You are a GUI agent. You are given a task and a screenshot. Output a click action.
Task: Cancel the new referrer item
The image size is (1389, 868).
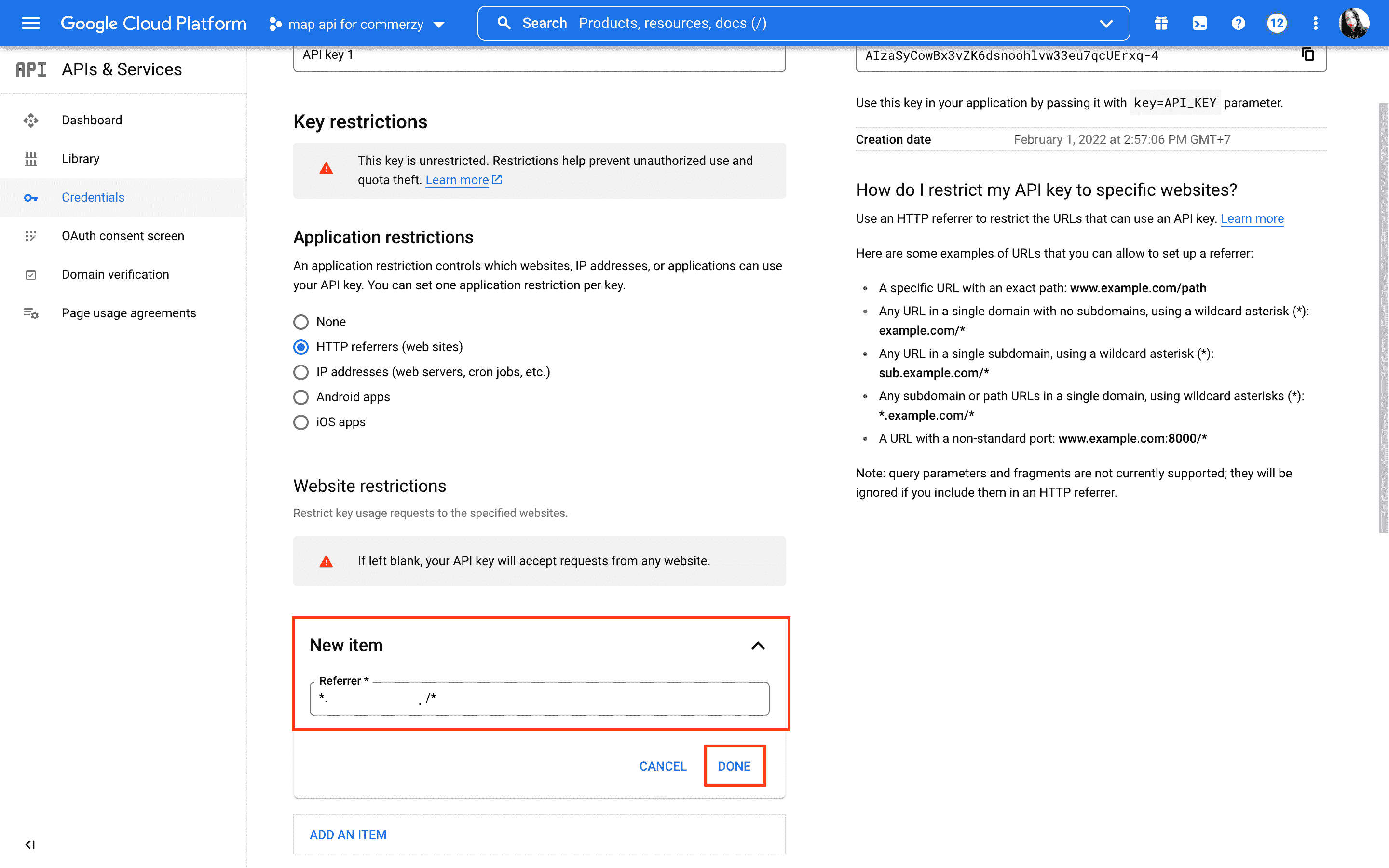pos(662,766)
